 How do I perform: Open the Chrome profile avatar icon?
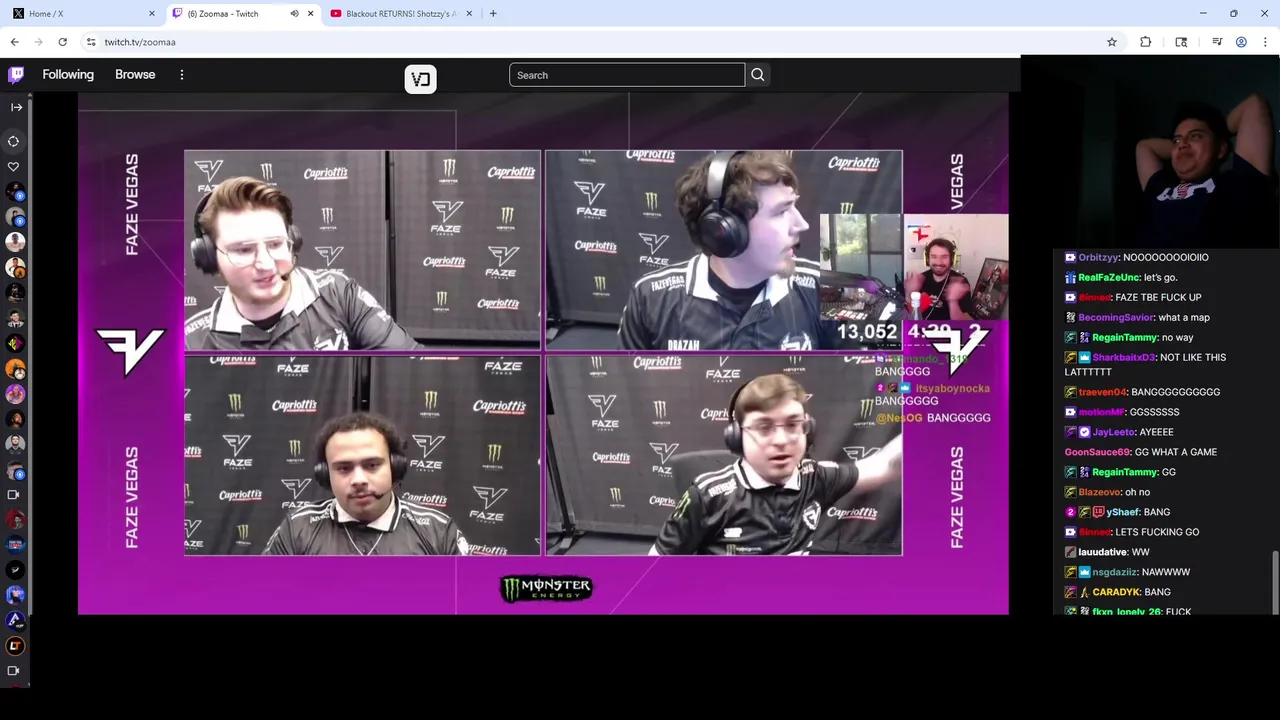coord(1241,42)
